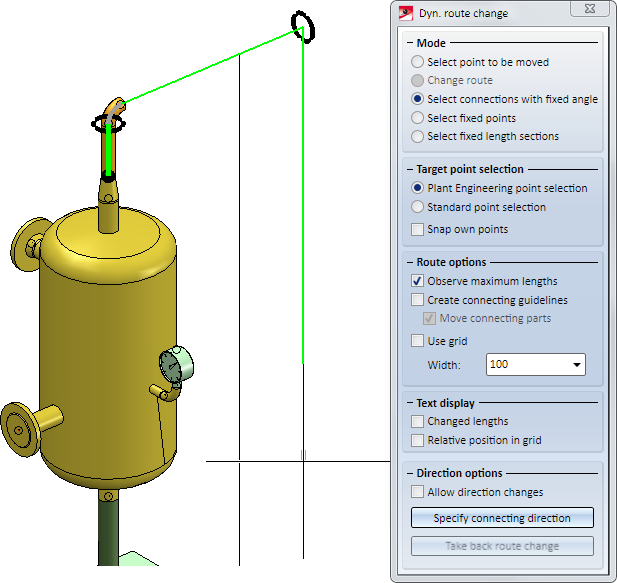Click the orange pipe elbow atop the vessel
Image resolution: width=617 pixels, height=583 pixels.
(x=115, y=107)
